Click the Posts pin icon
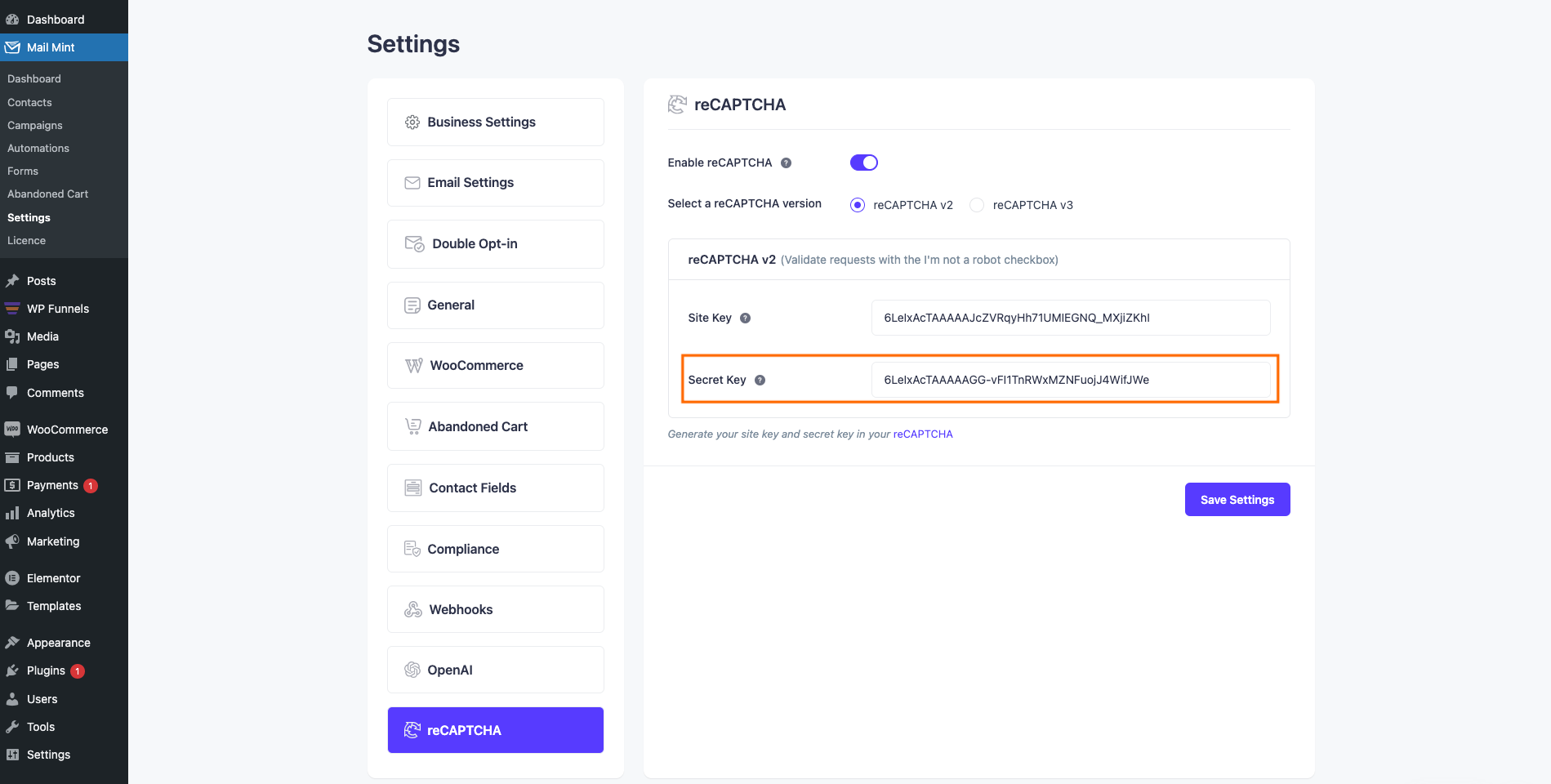1551x784 pixels. (12, 281)
